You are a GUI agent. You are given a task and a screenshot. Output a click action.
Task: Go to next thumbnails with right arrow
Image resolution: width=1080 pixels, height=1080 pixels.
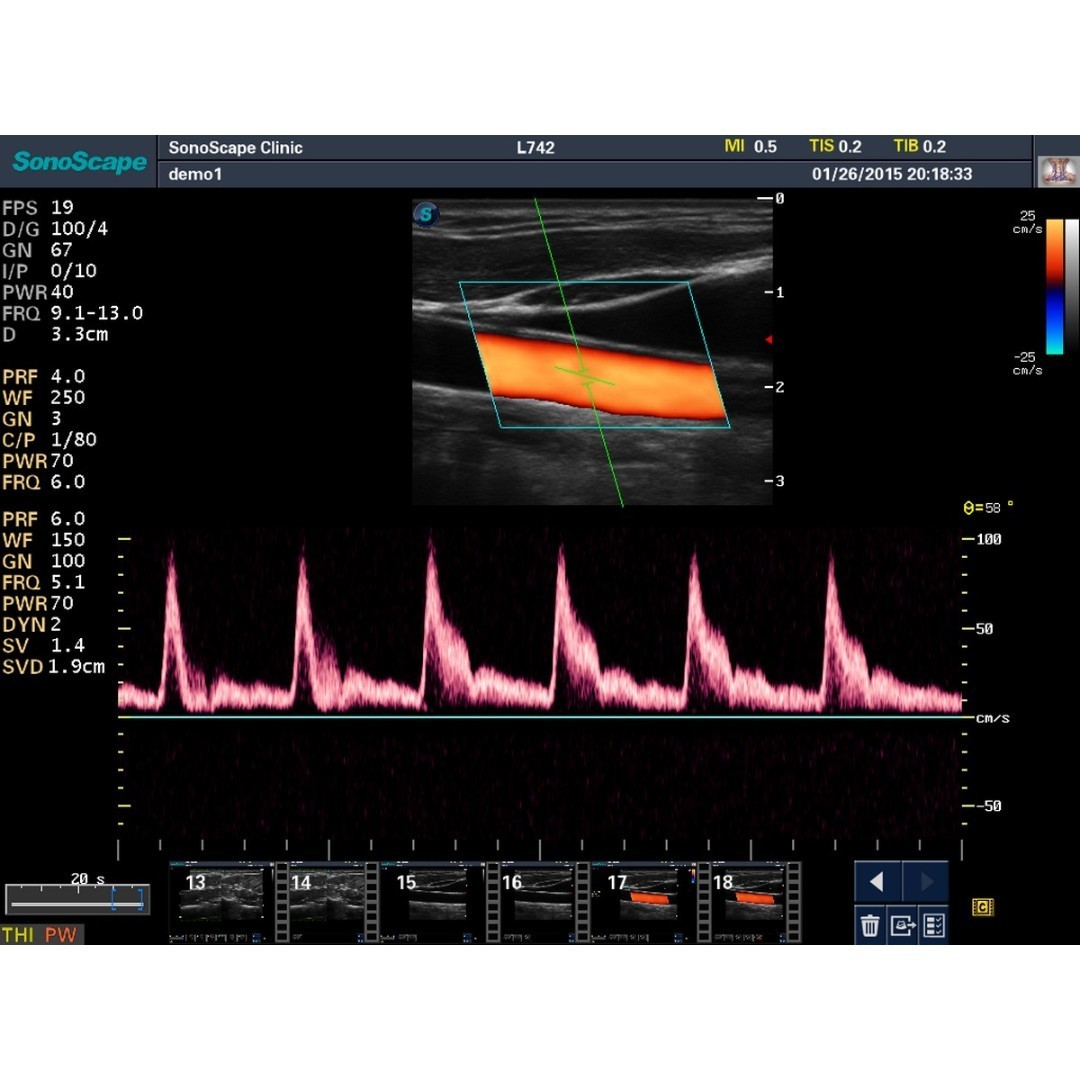pos(926,881)
